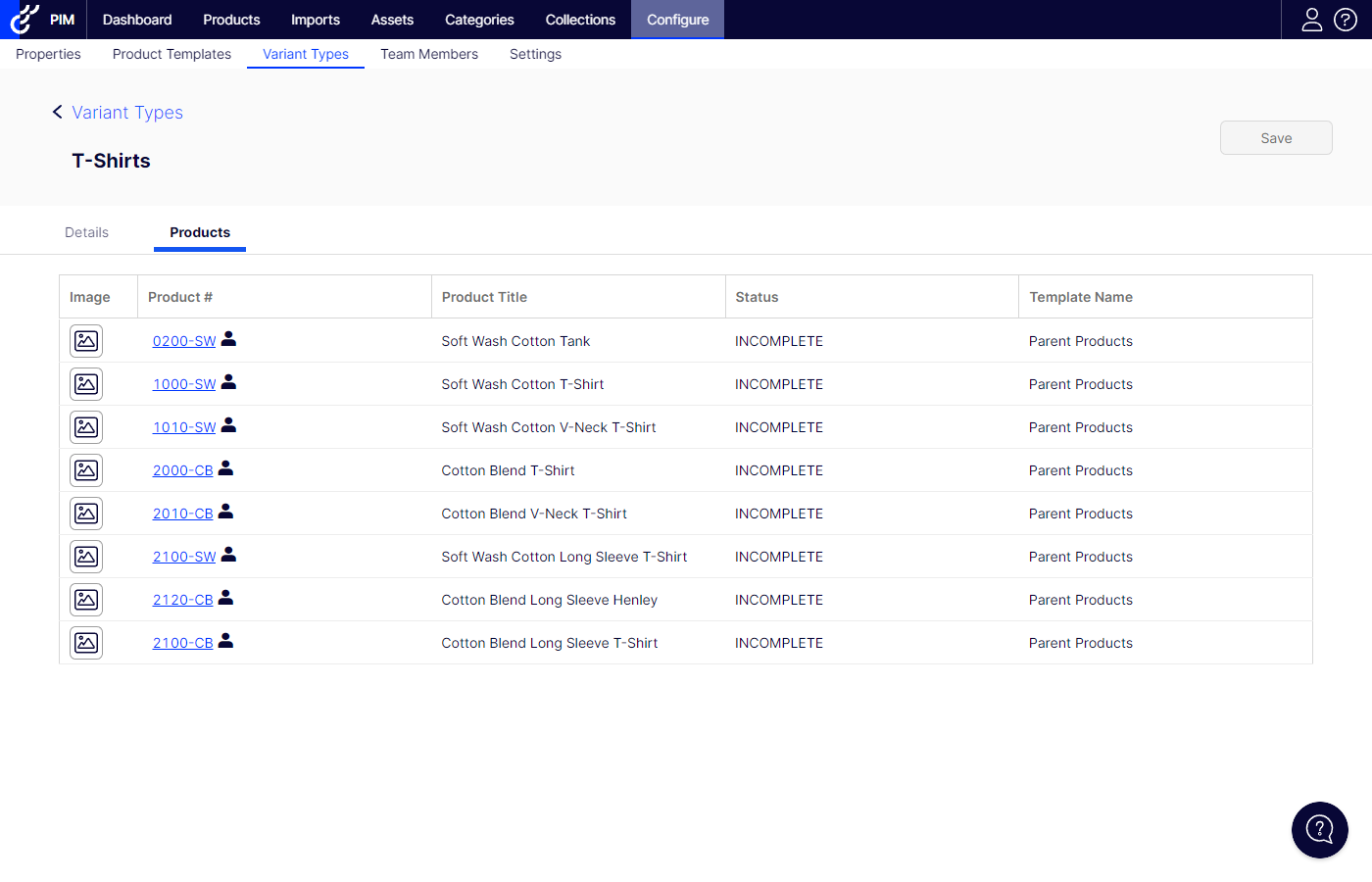Open the Collections menu
The height and width of the screenshot is (882, 1372).
tap(580, 20)
